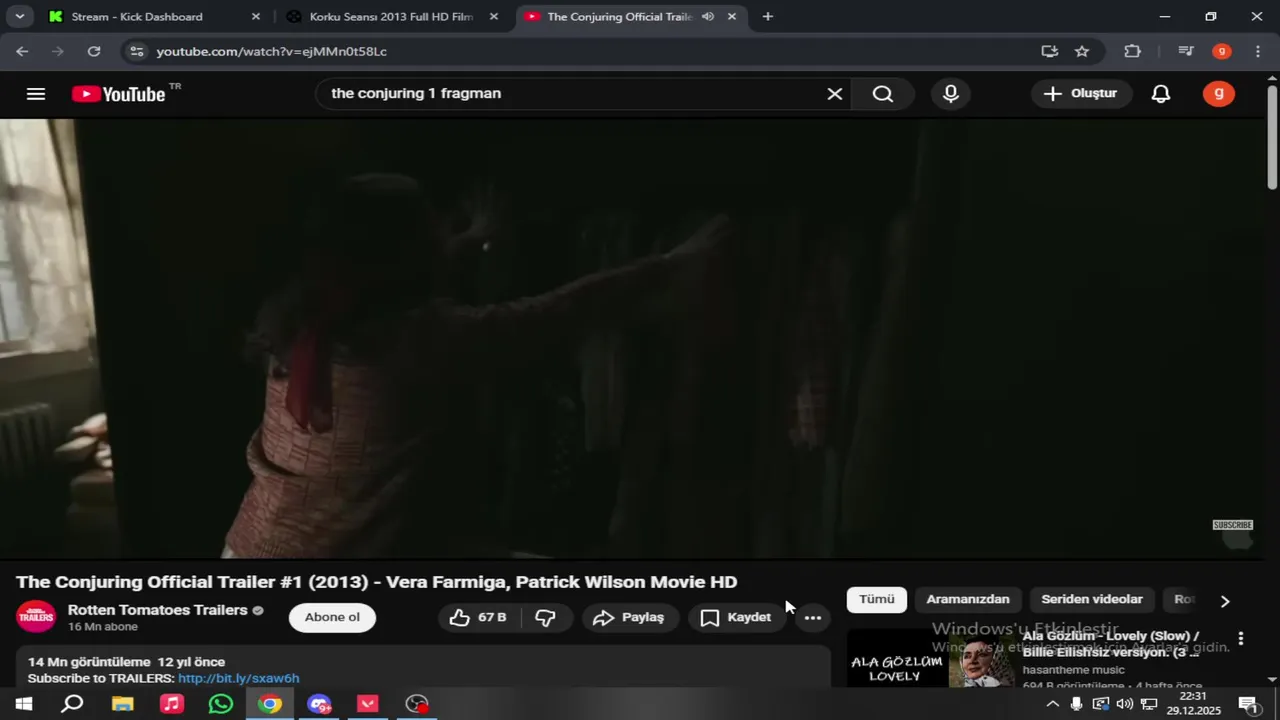Open the volume control in system tray
1280x720 pixels.
click(1124, 704)
